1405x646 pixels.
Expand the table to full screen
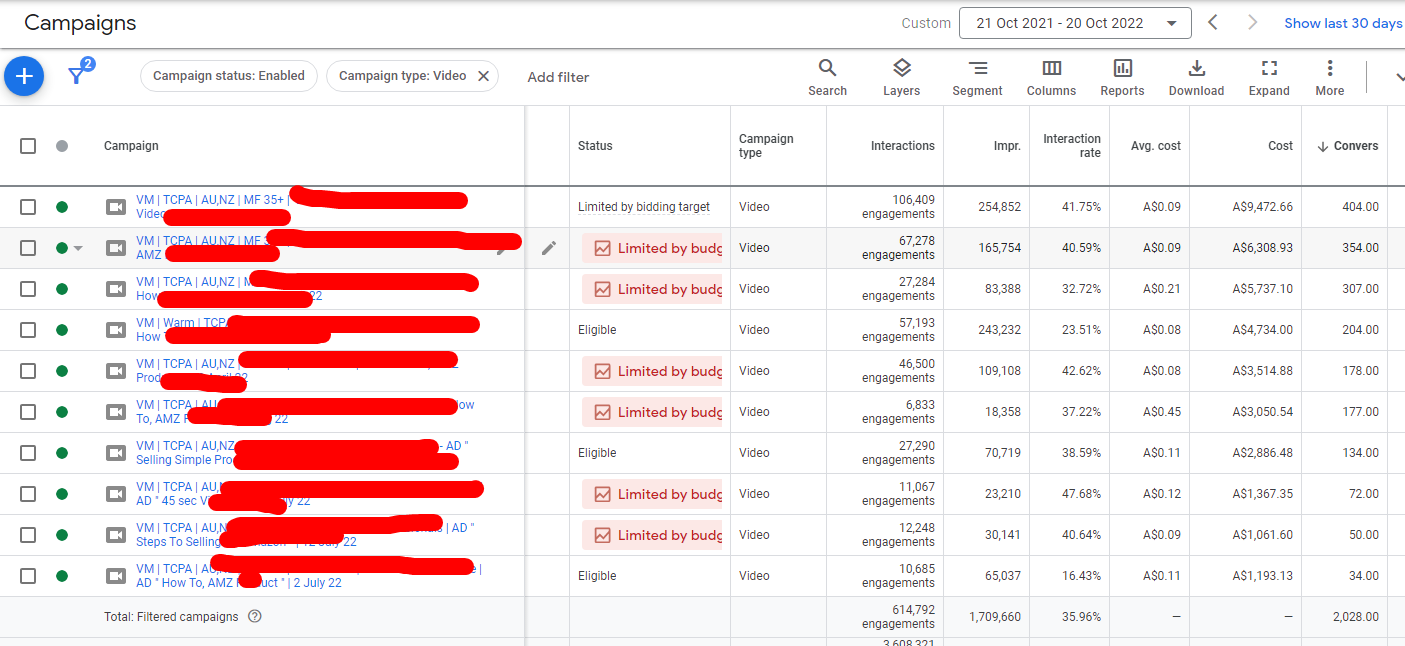(x=1269, y=77)
